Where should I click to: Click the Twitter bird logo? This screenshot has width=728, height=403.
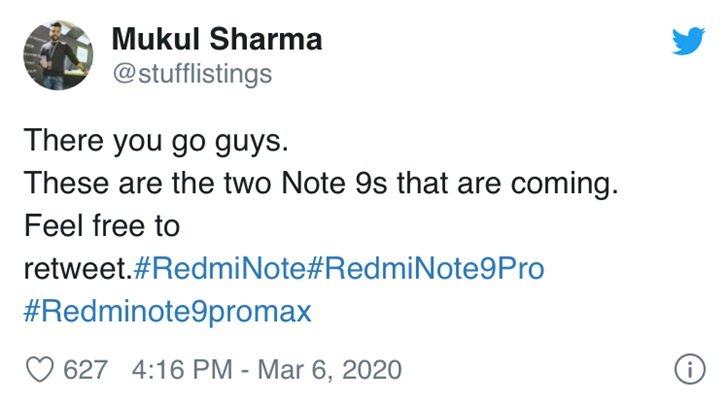pyautogui.click(x=687, y=40)
